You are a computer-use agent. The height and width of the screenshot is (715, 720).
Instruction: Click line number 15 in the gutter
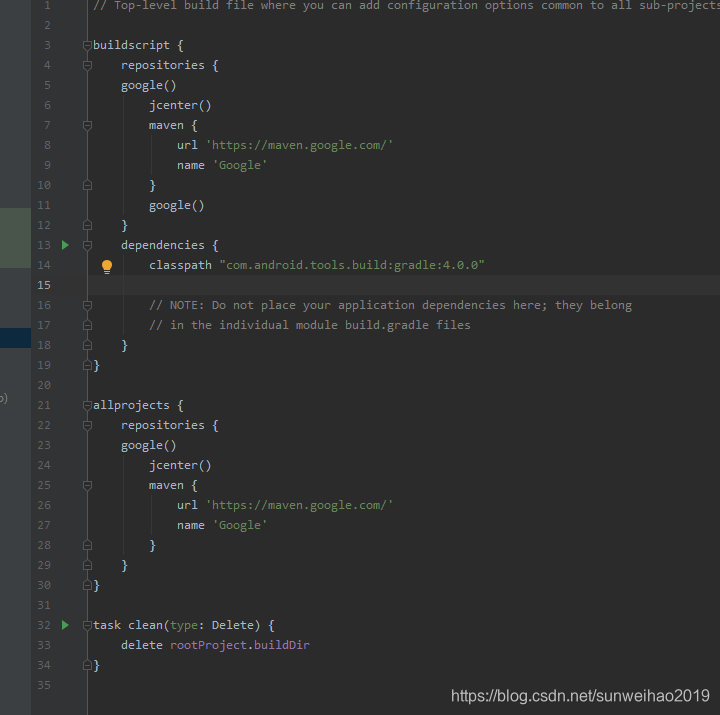tap(44, 285)
